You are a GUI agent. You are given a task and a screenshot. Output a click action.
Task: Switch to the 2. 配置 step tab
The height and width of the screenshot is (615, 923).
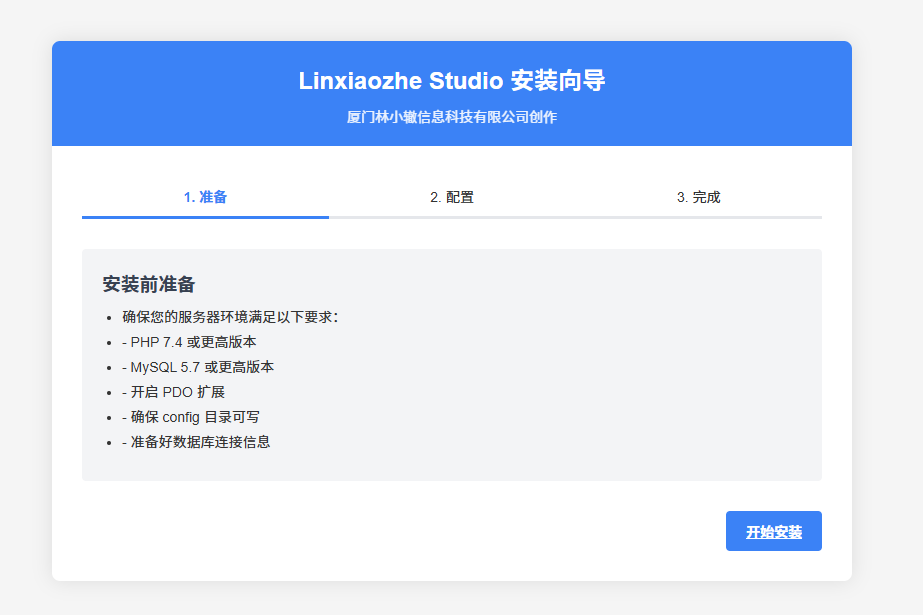(x=452, y=197)
